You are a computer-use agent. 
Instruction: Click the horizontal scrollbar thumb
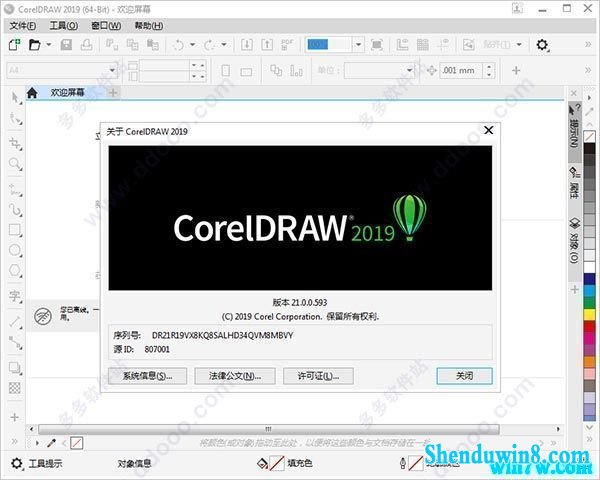269,429
